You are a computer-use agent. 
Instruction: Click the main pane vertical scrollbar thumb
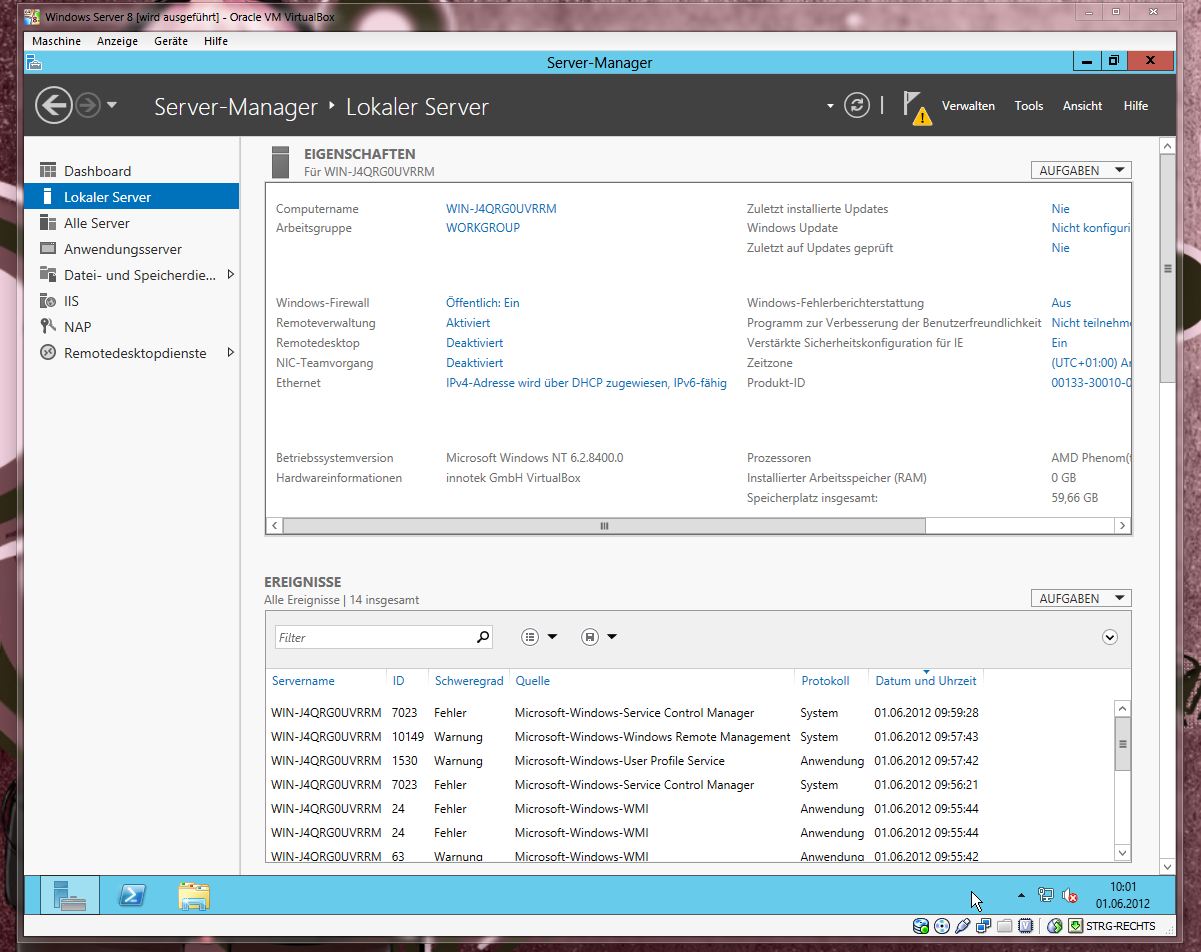[x=1167, y=268]
